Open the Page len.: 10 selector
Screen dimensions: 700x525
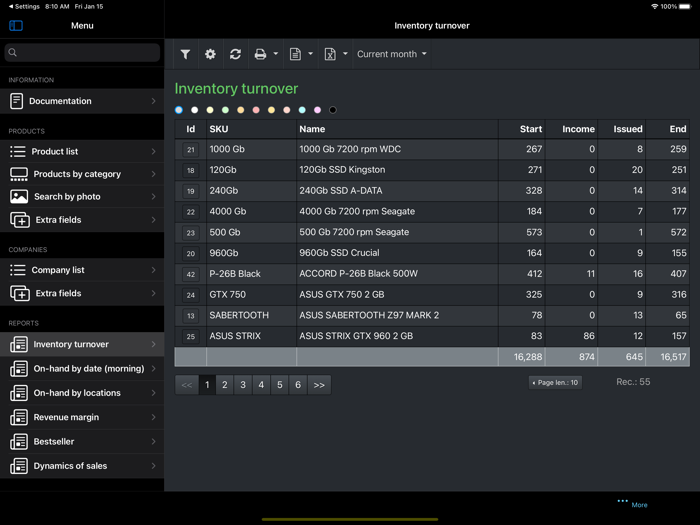555,383
